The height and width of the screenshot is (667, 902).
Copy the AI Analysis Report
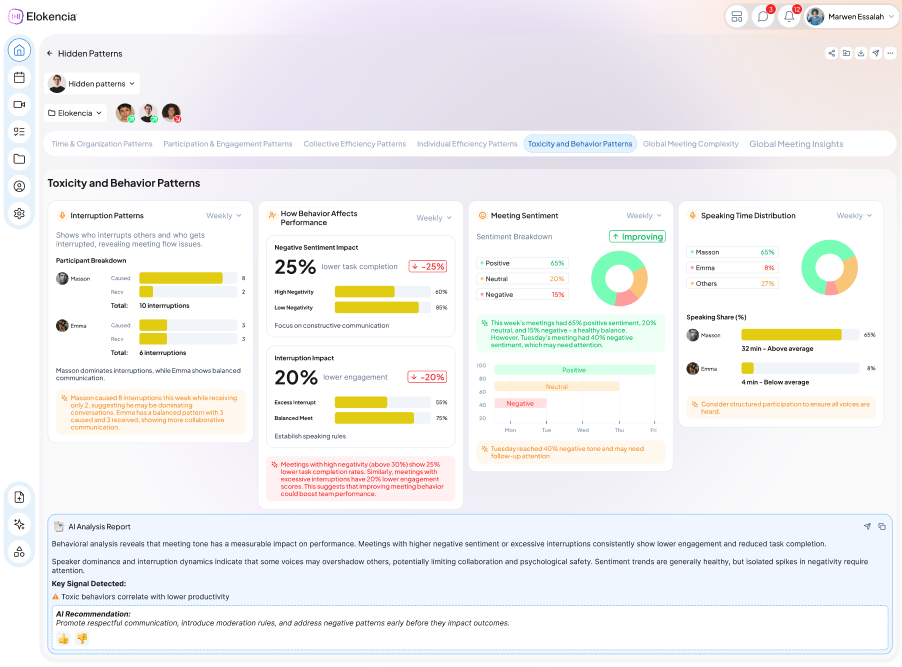coord(882,527)
